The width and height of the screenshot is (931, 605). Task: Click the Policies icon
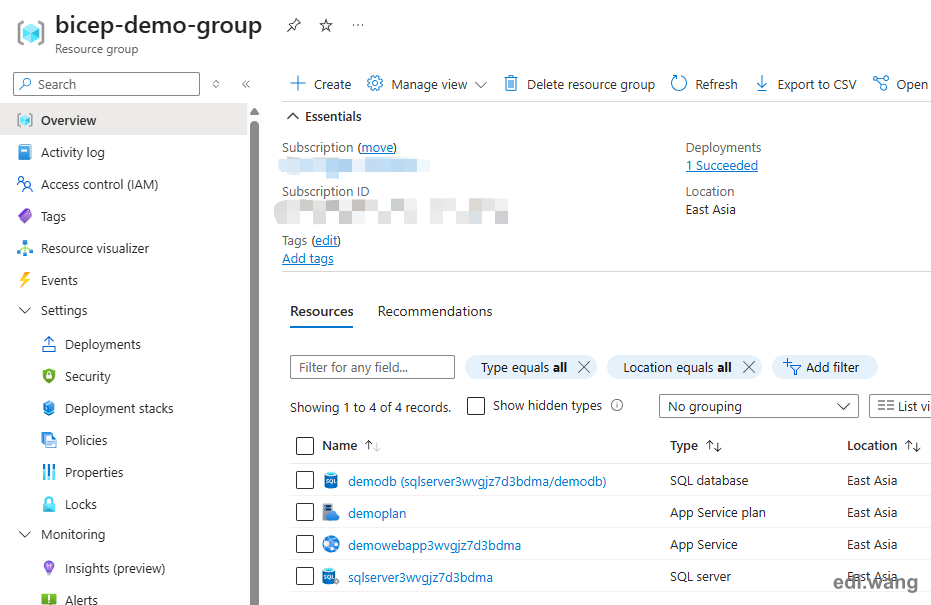[49, 441]
